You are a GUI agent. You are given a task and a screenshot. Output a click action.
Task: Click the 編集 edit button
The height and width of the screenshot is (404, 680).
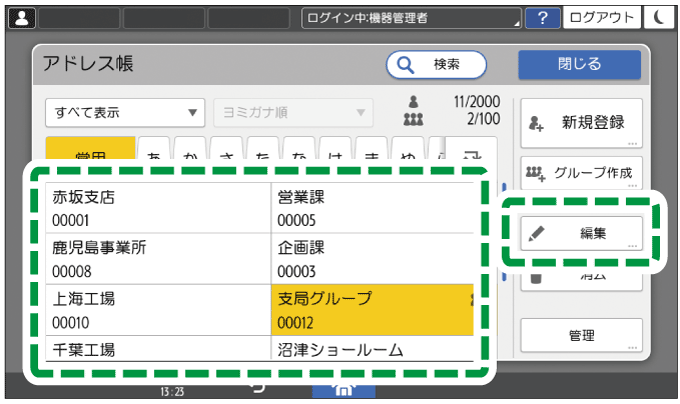(581, 234)
